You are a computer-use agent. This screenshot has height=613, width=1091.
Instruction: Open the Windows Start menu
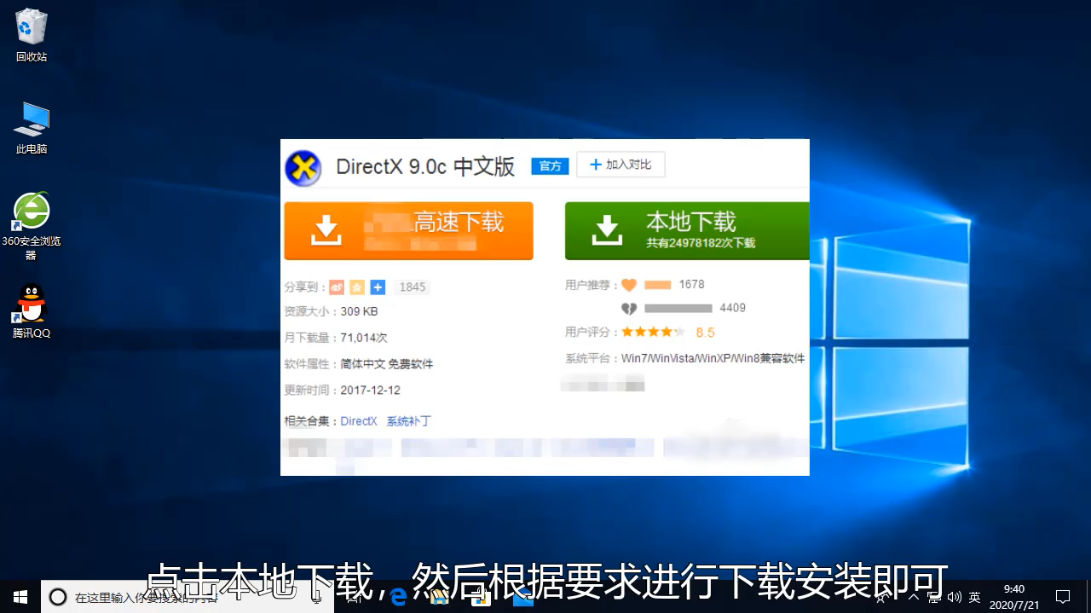[x=20, y=597]
